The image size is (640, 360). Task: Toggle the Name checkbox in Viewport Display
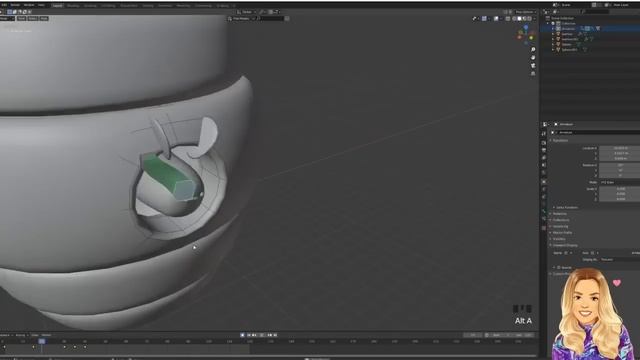[x=566, y=253]
